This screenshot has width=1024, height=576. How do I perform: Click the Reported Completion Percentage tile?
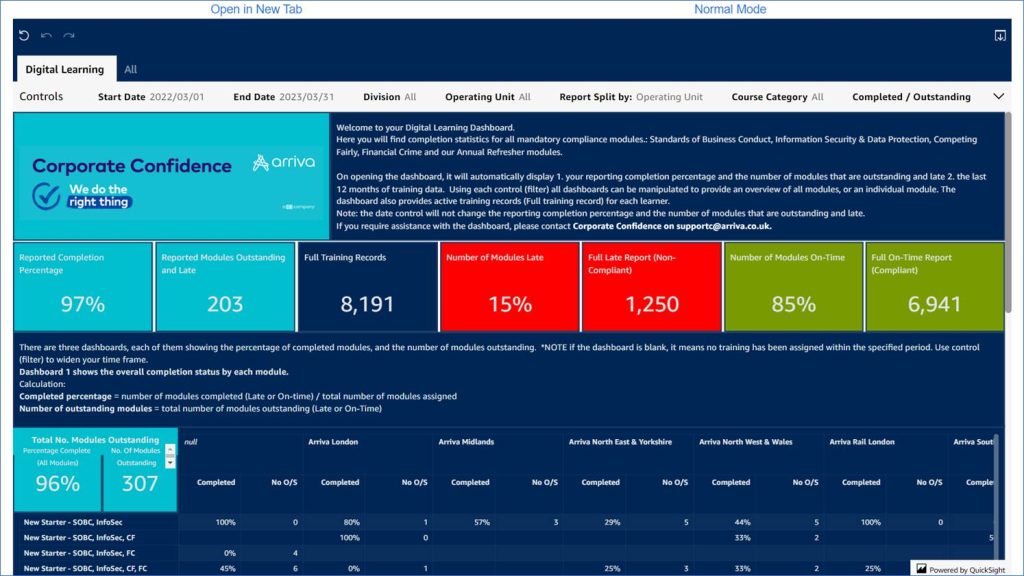83,287
